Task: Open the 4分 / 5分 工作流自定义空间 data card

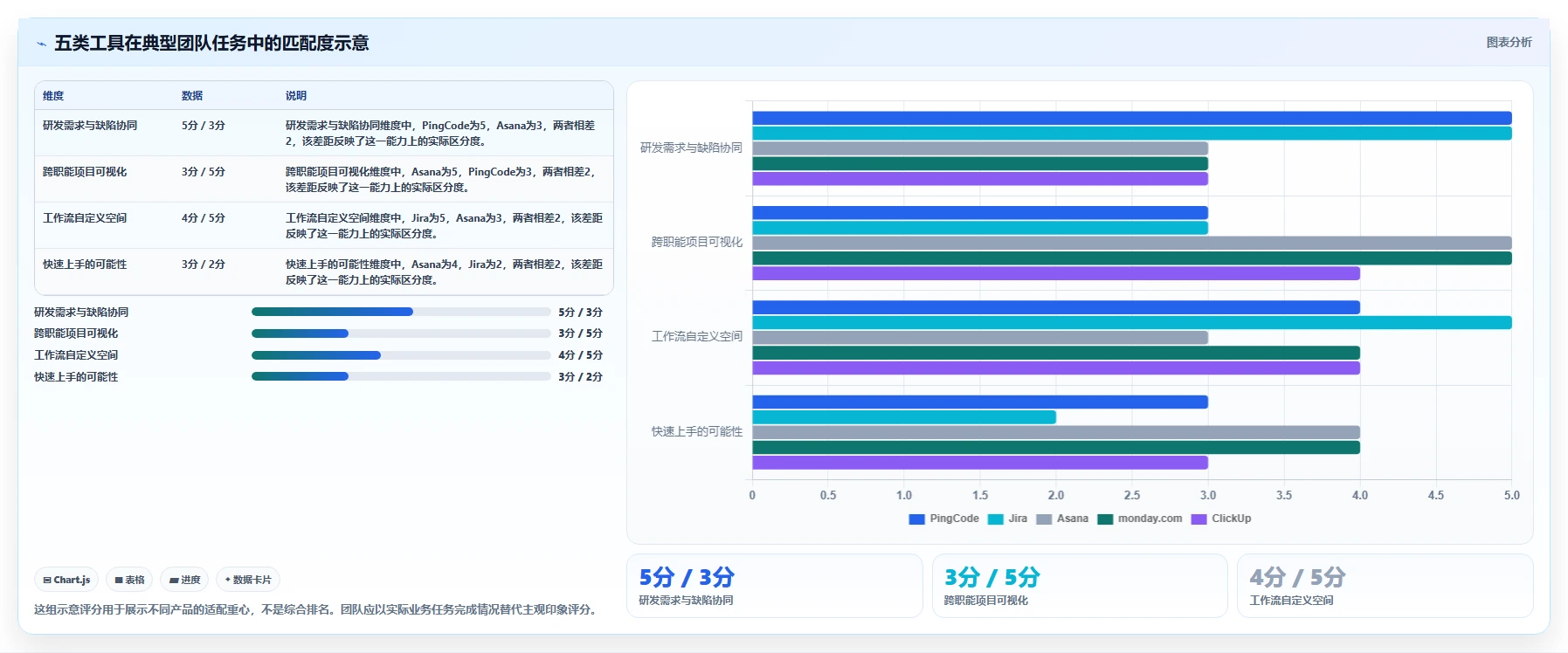Action: coord(1385,586)
